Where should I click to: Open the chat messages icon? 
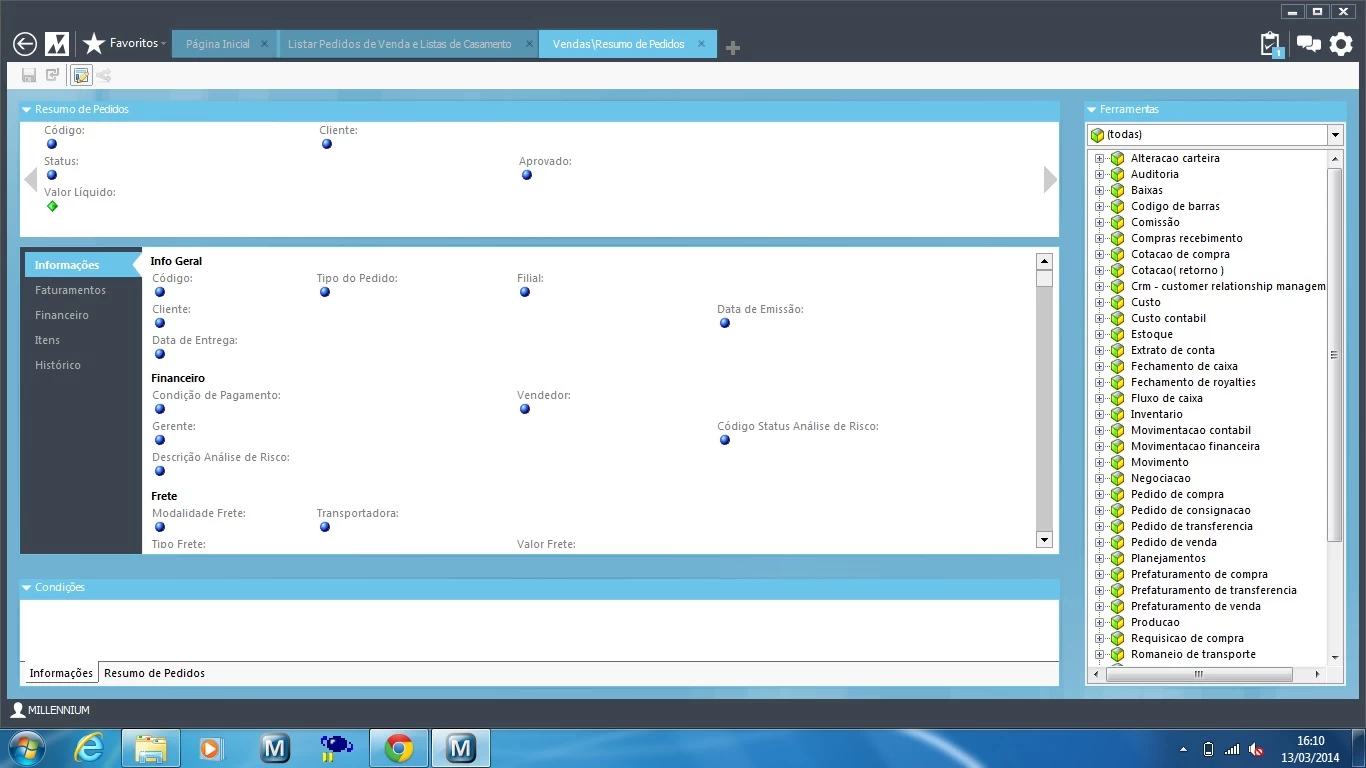click(x=1308, y=44)
